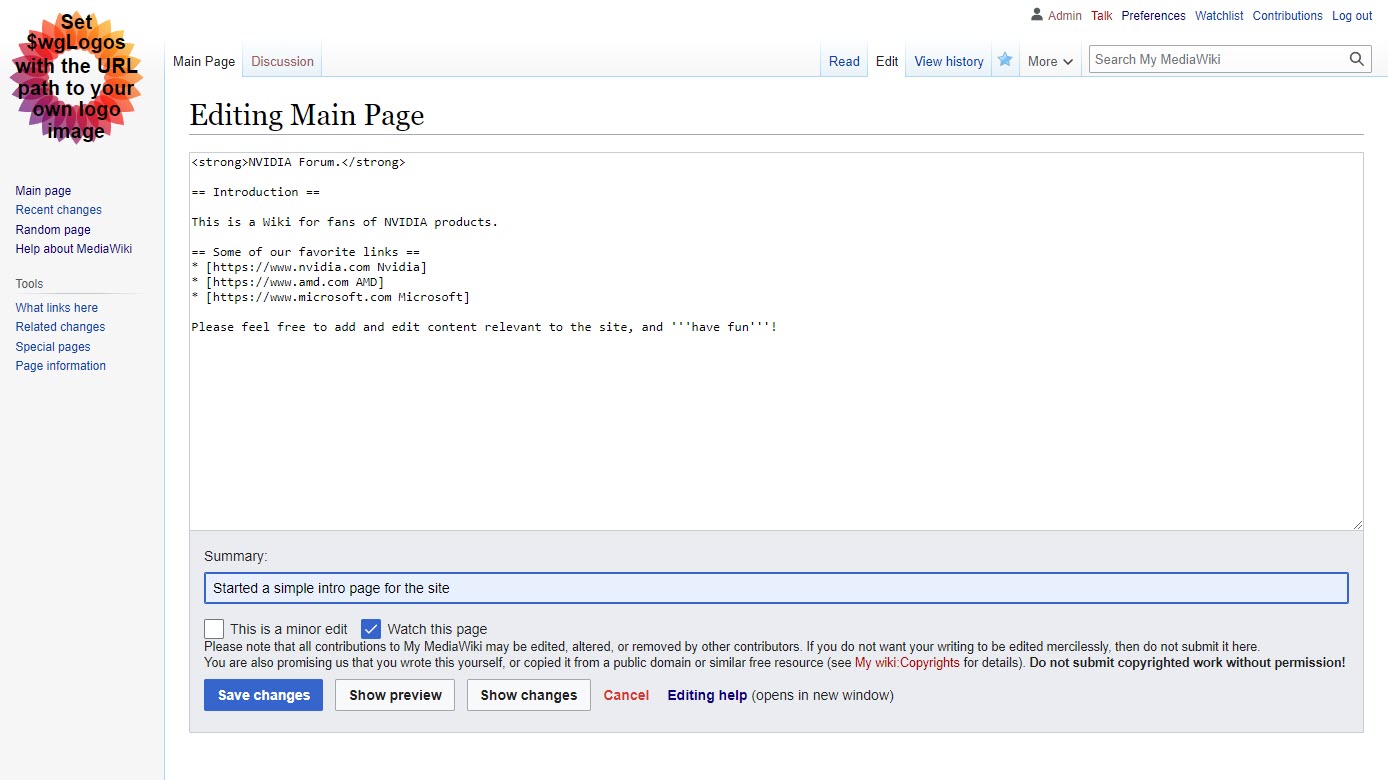1388x780 pixels.
Task: Click the wikitext editing text area
Action: (776, 341)
